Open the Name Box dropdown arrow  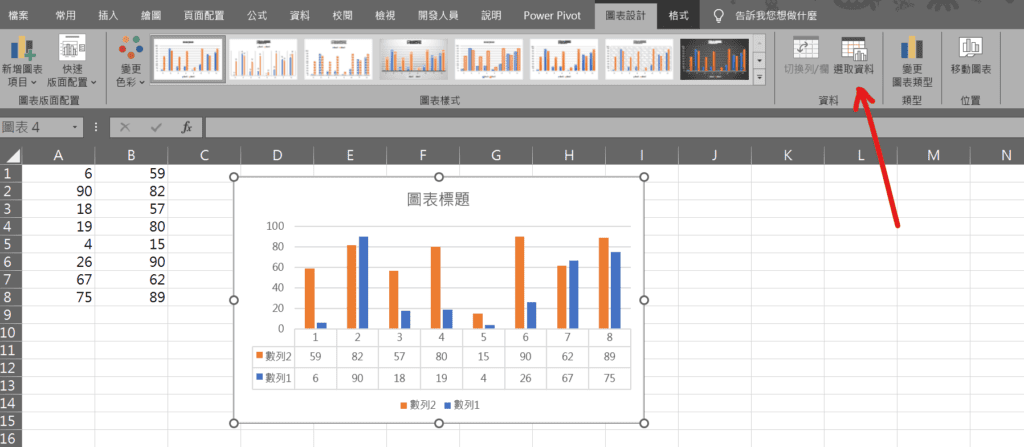tap(75, 127)
